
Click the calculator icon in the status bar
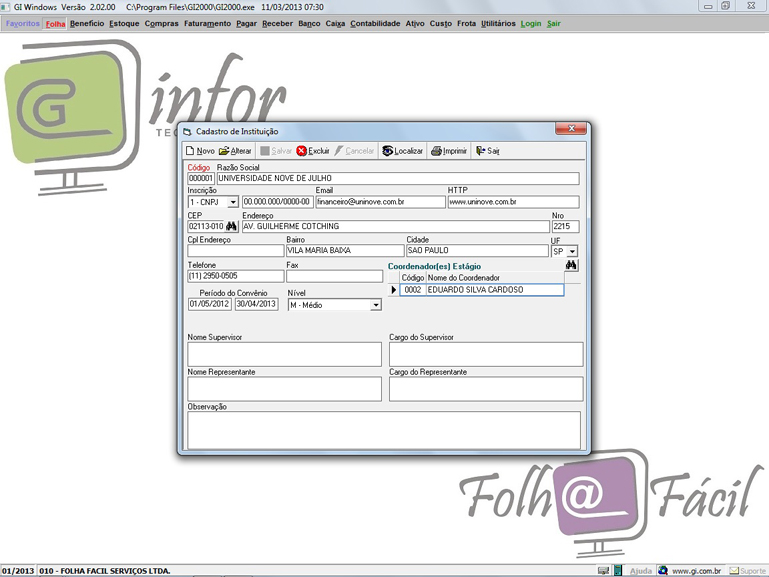(618, 571)
